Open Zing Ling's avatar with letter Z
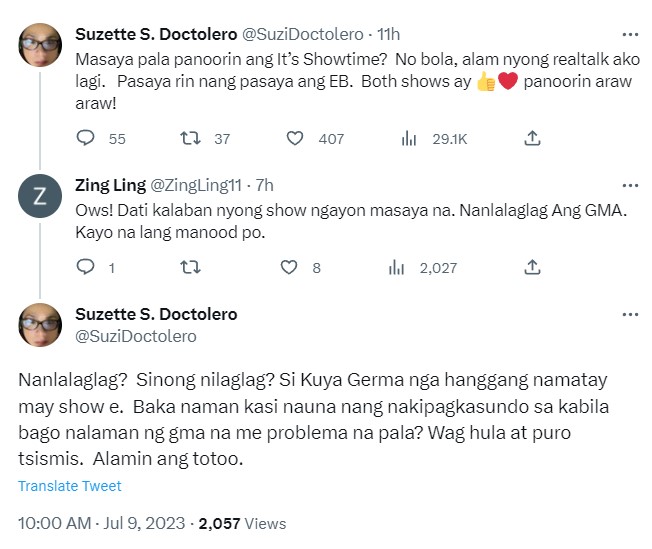 point(40,197)
